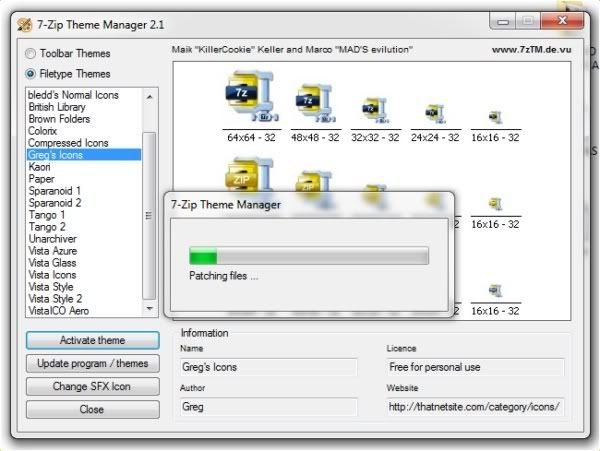Click theme list scroll down arrow

coord(150,308)
